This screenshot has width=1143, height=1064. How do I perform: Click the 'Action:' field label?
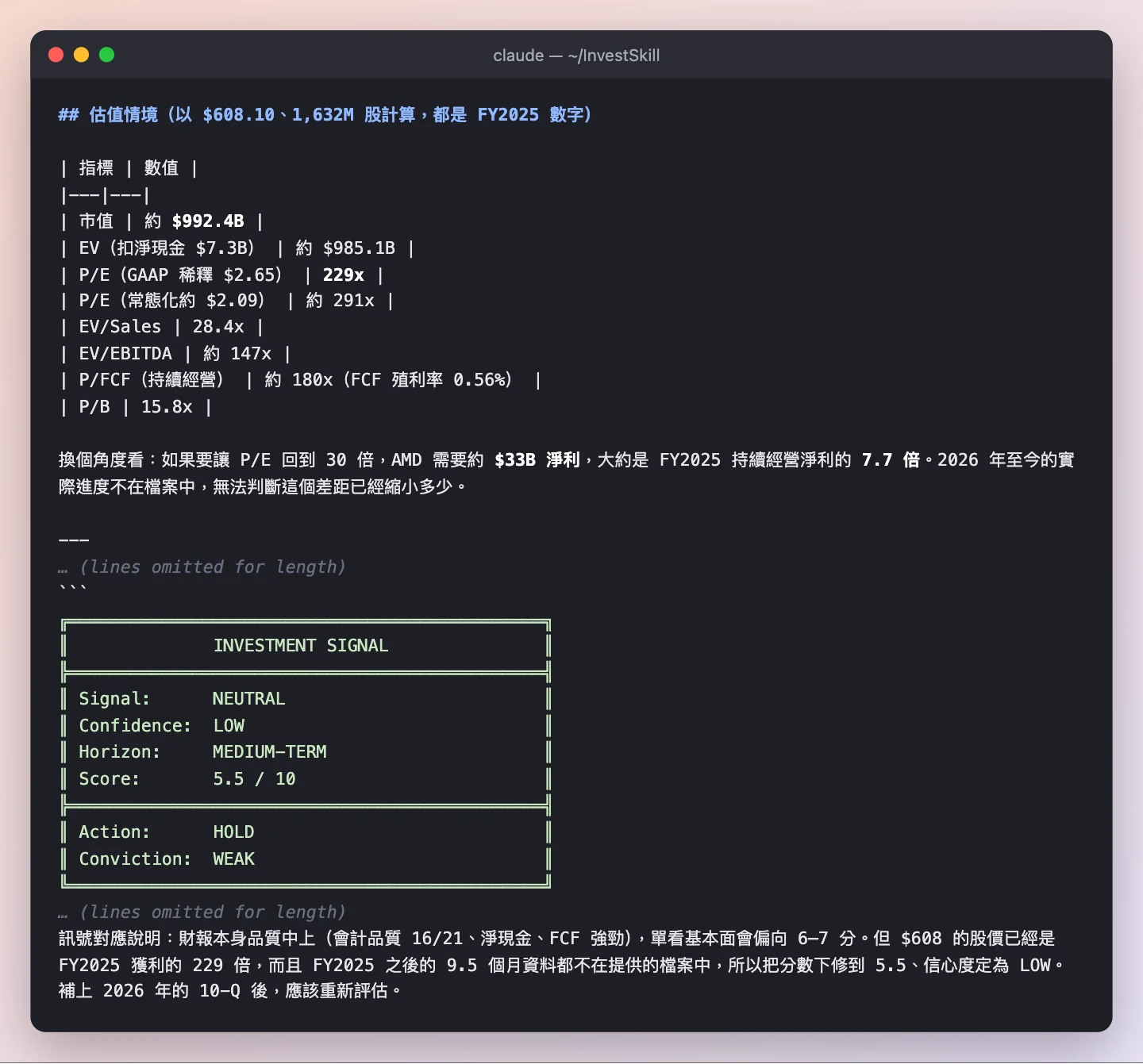click(114, 832)
